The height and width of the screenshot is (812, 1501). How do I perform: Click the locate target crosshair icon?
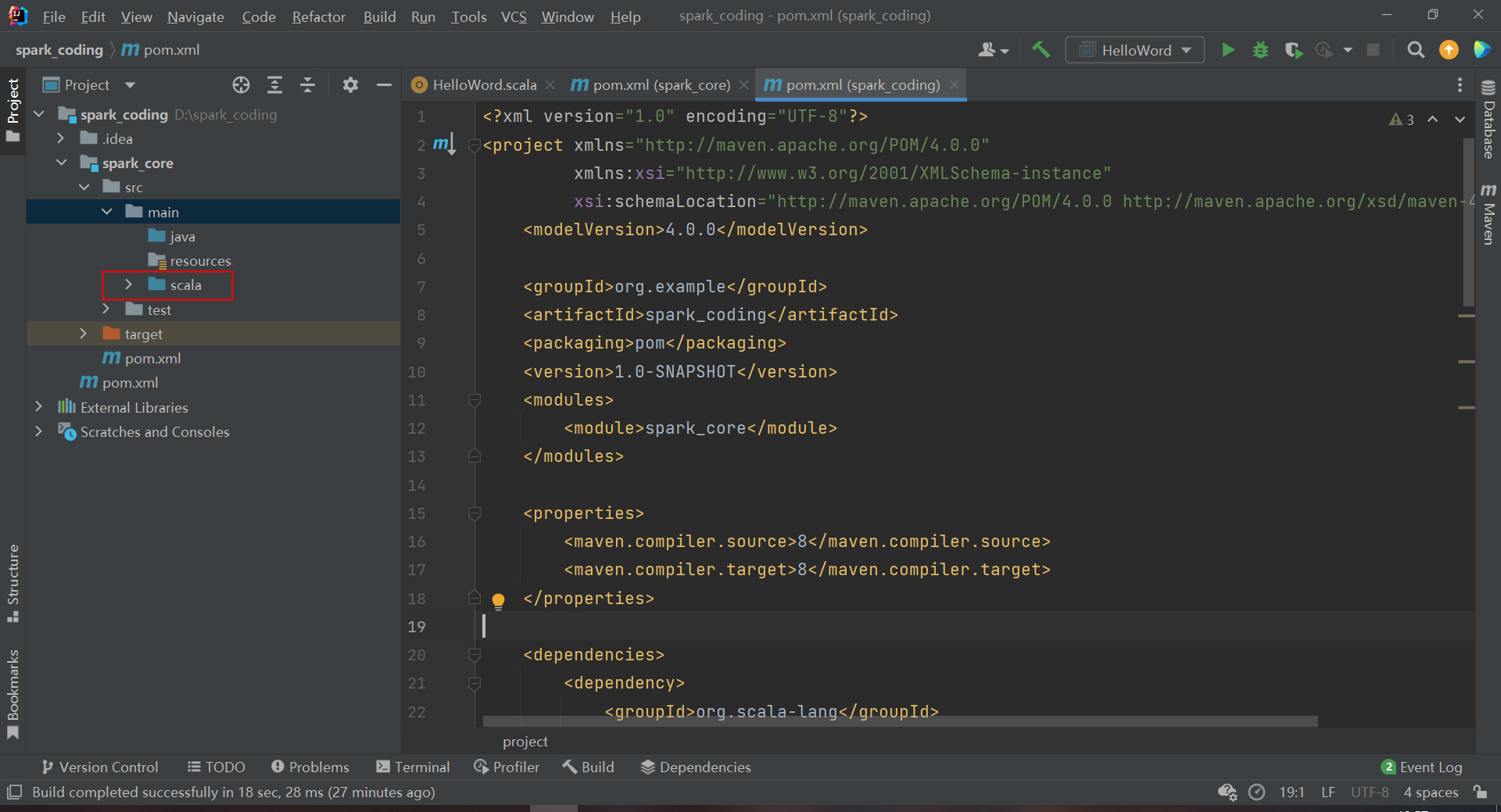(x=241, y=85)
